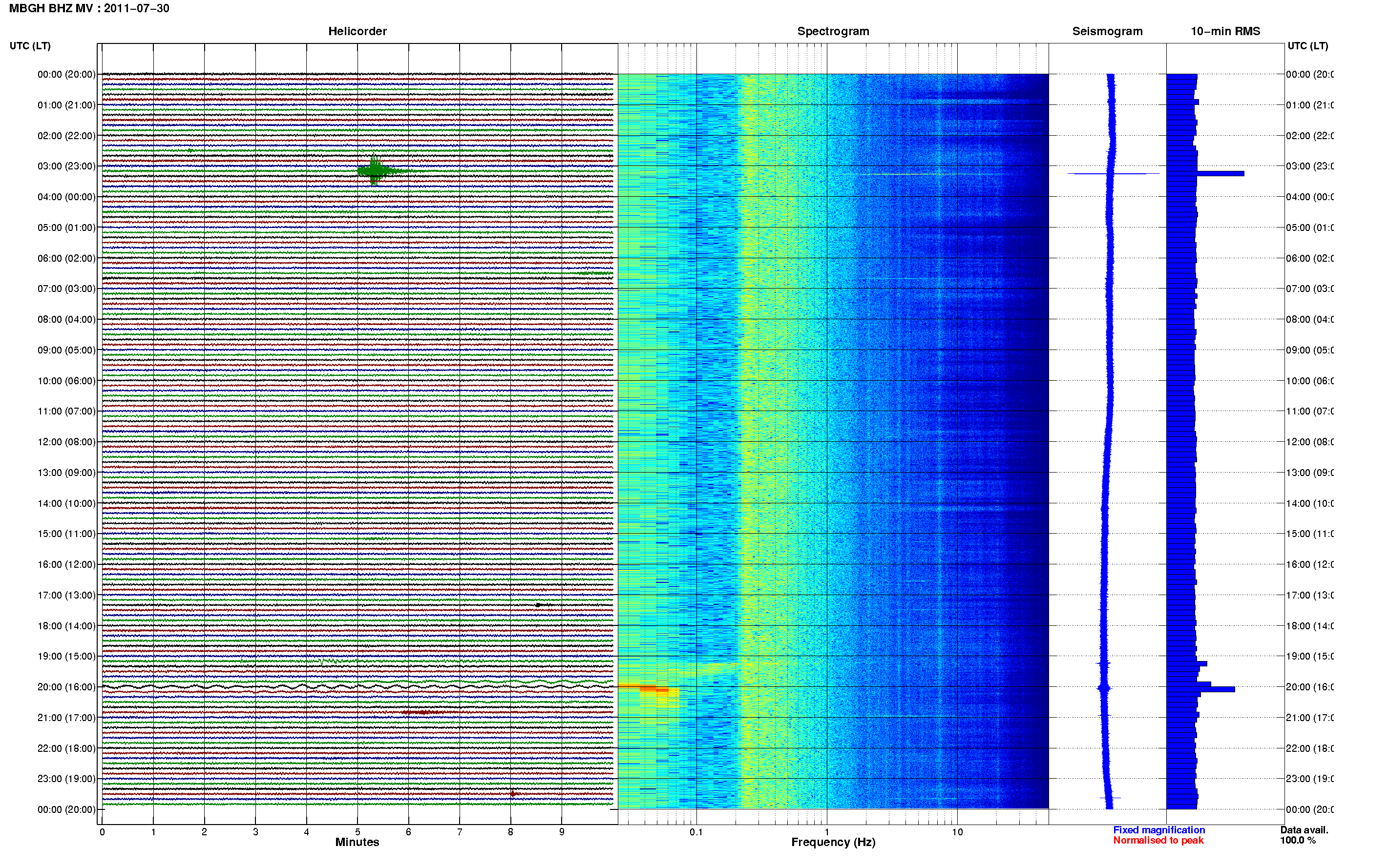Click the dark red burst near minute 6
This screenshot has height=868, width=1389.
click(424, 712)
